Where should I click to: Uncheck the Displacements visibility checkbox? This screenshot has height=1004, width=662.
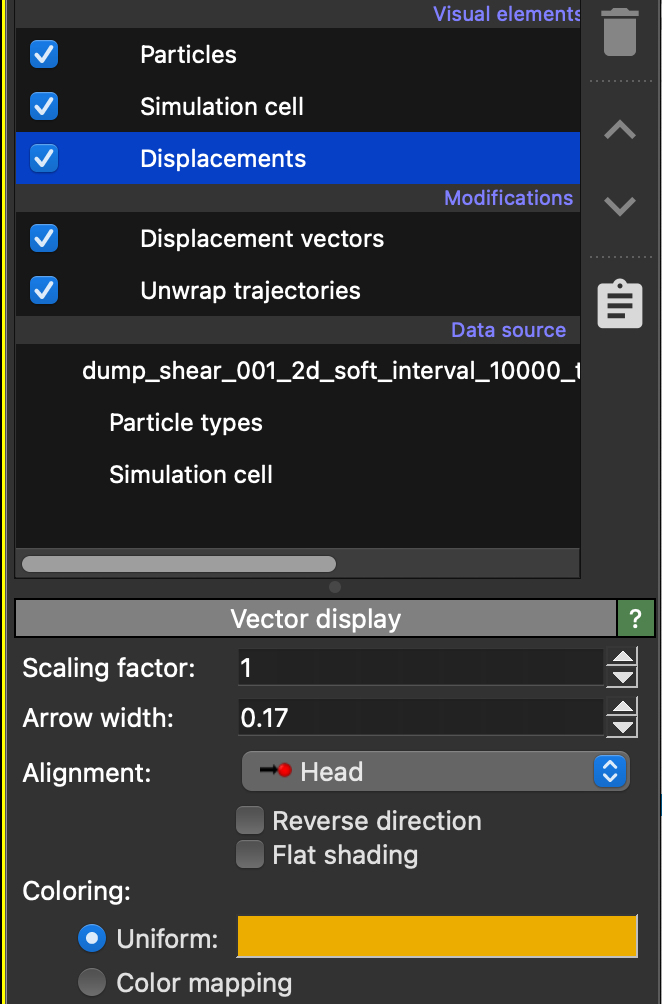(x=44, y=158)
